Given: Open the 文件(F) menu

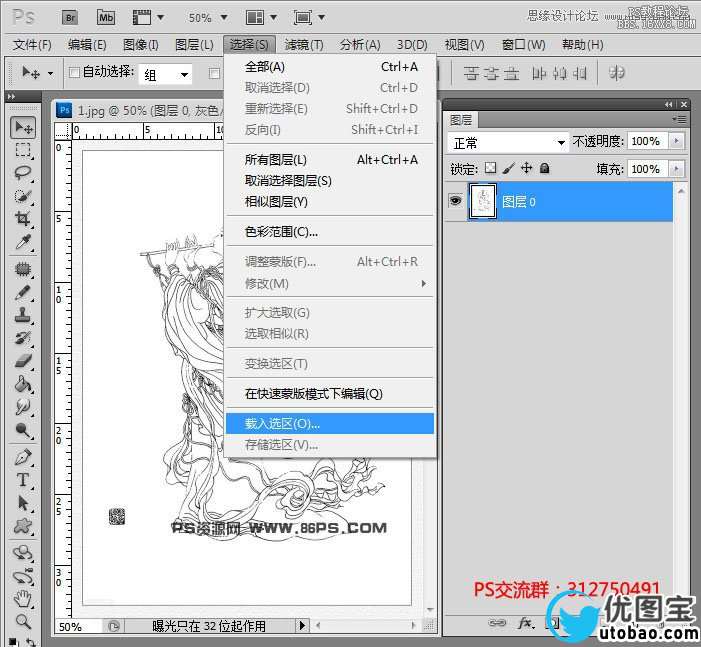Looking at the screenshot, I should pyautogui.click(x=32, y=45).
